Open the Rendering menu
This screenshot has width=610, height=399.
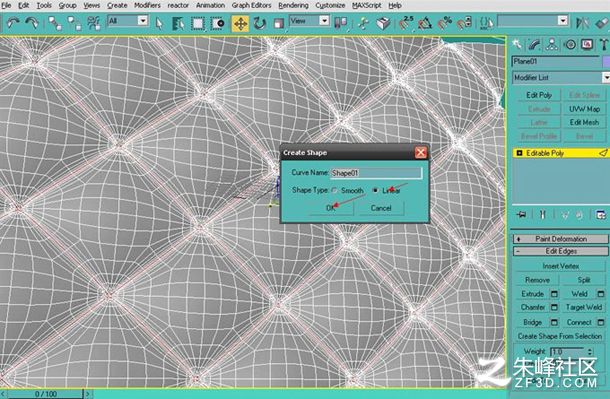pyautogui.click(x=293, y=5)
